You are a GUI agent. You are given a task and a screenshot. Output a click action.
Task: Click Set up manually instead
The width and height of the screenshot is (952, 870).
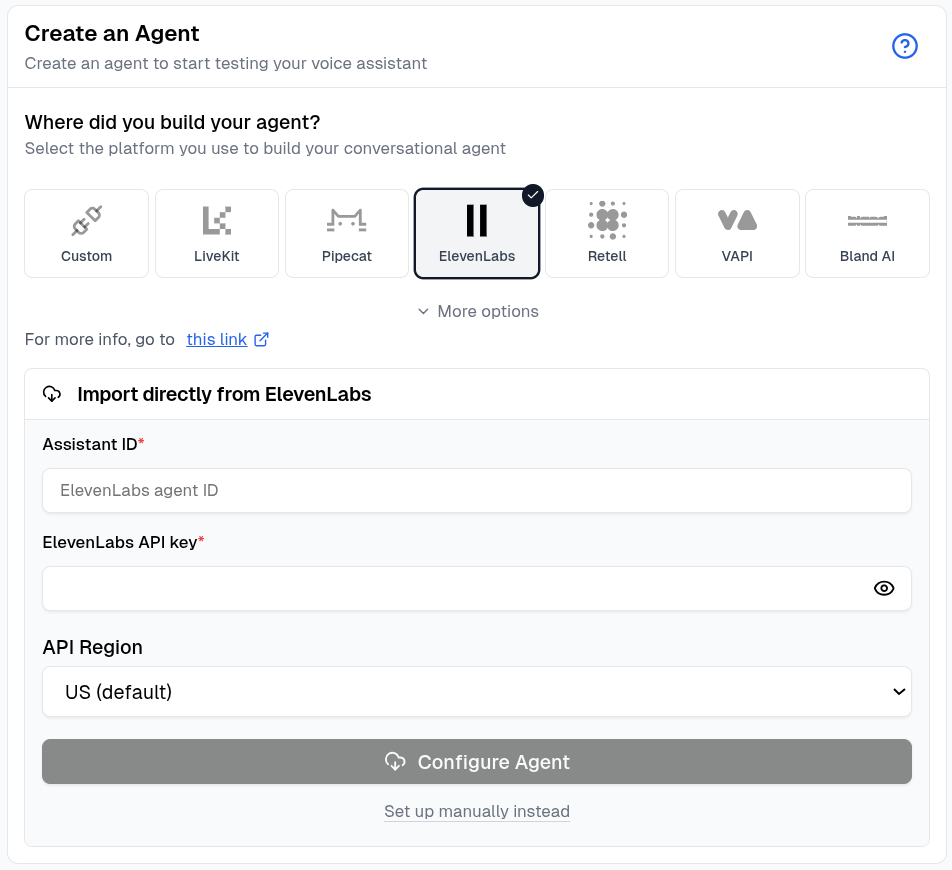(x=477, y=812)
